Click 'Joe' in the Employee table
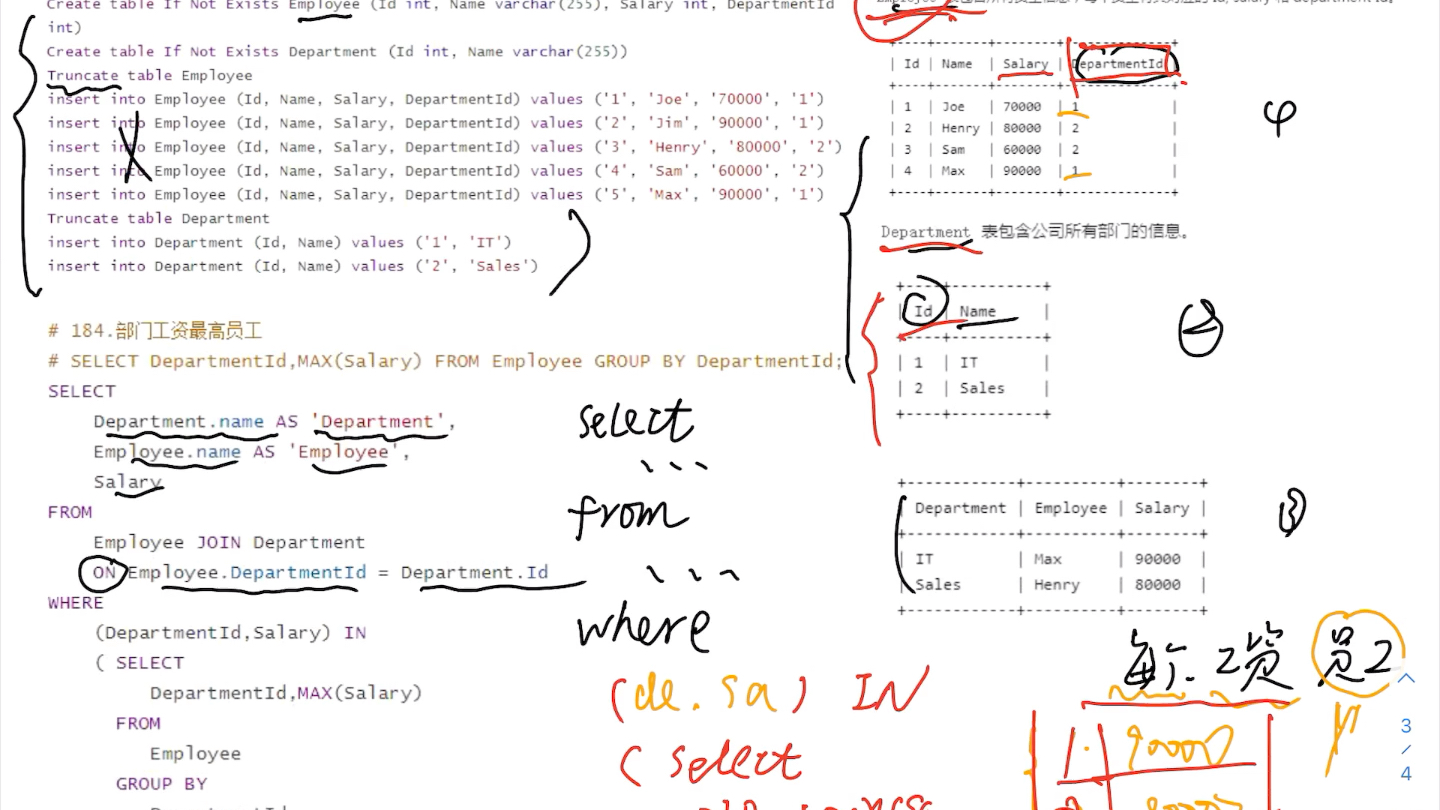 [953, 107]
